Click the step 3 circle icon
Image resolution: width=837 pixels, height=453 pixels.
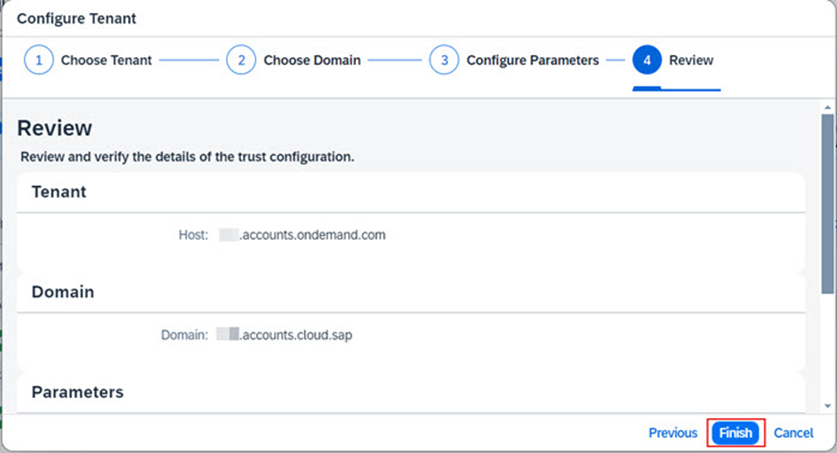coord(444,60)
